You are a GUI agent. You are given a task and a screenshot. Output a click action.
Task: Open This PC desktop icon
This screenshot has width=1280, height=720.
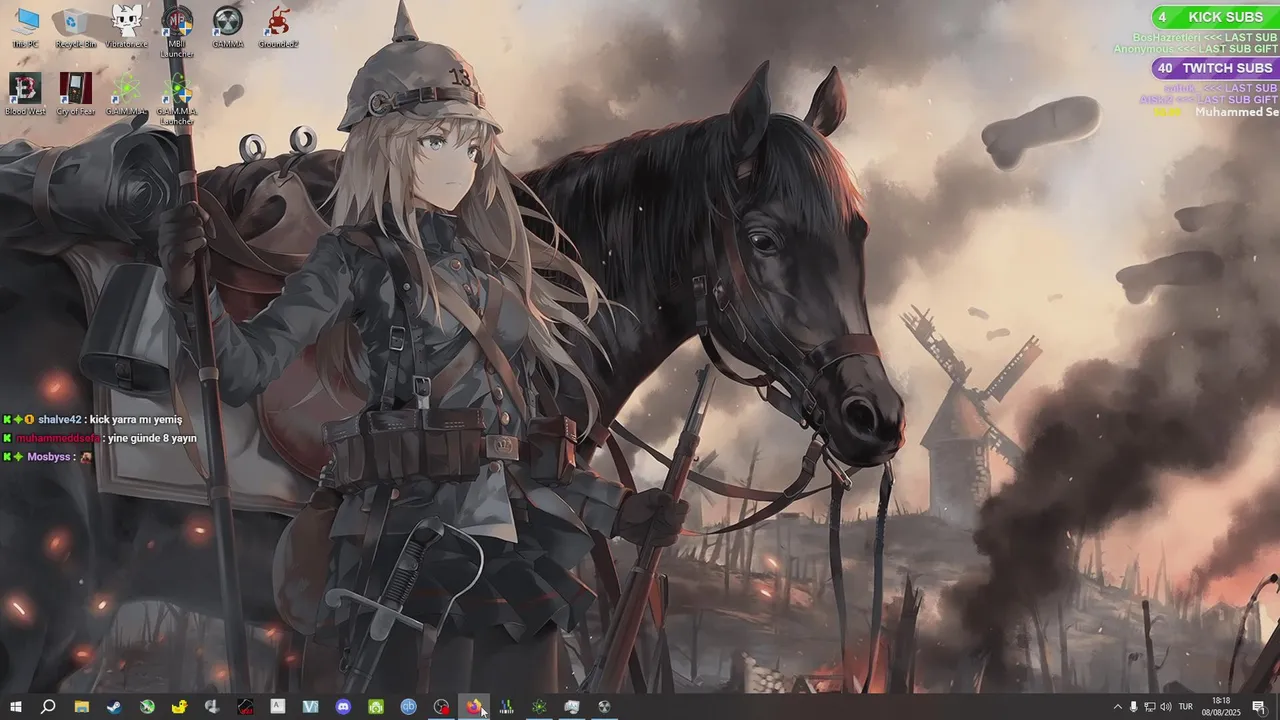point(25,28)
